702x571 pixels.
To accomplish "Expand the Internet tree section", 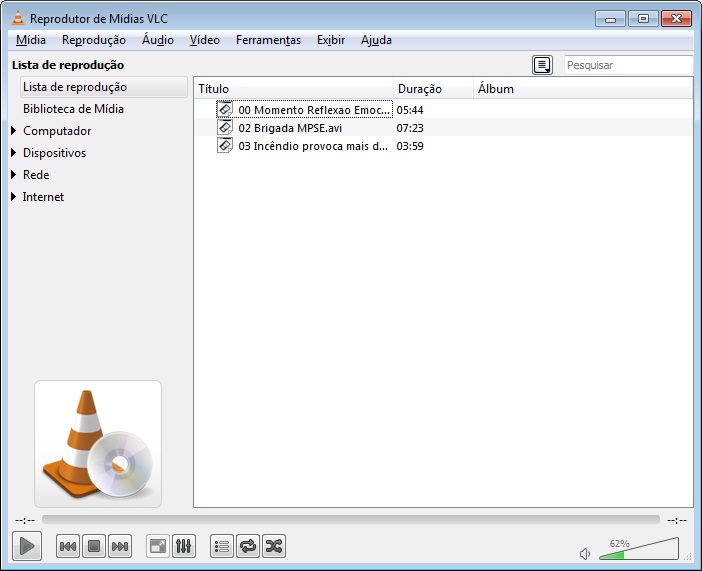I will pyautogui.click(x=13, y=196).
